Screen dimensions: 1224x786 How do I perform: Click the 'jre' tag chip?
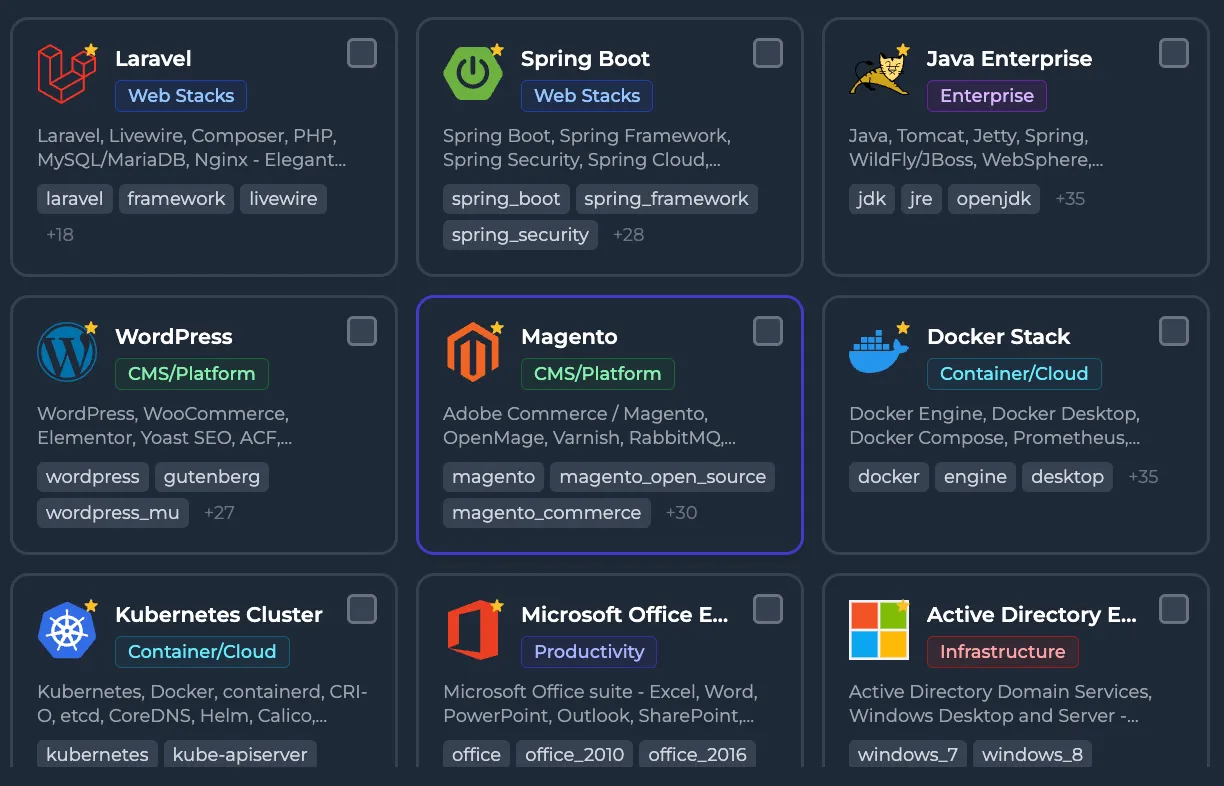921,199
